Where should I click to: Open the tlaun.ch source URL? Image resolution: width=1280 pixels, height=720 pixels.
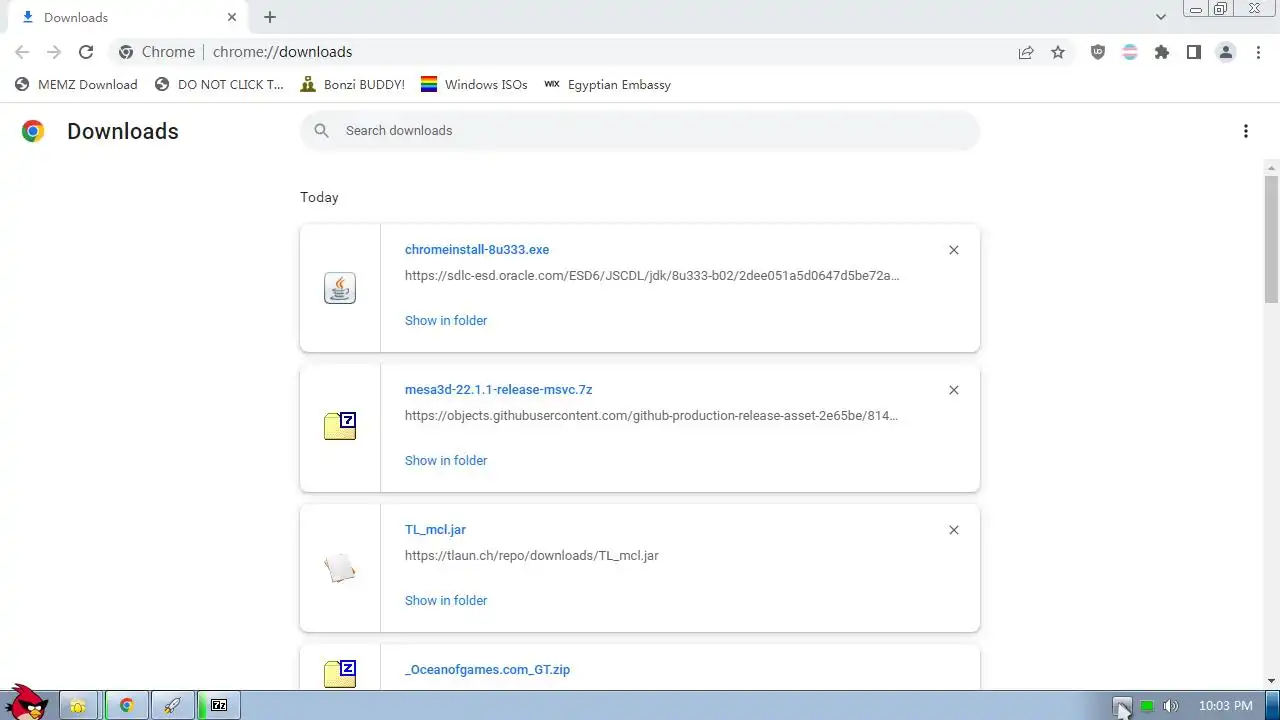[x=531, y=556]
